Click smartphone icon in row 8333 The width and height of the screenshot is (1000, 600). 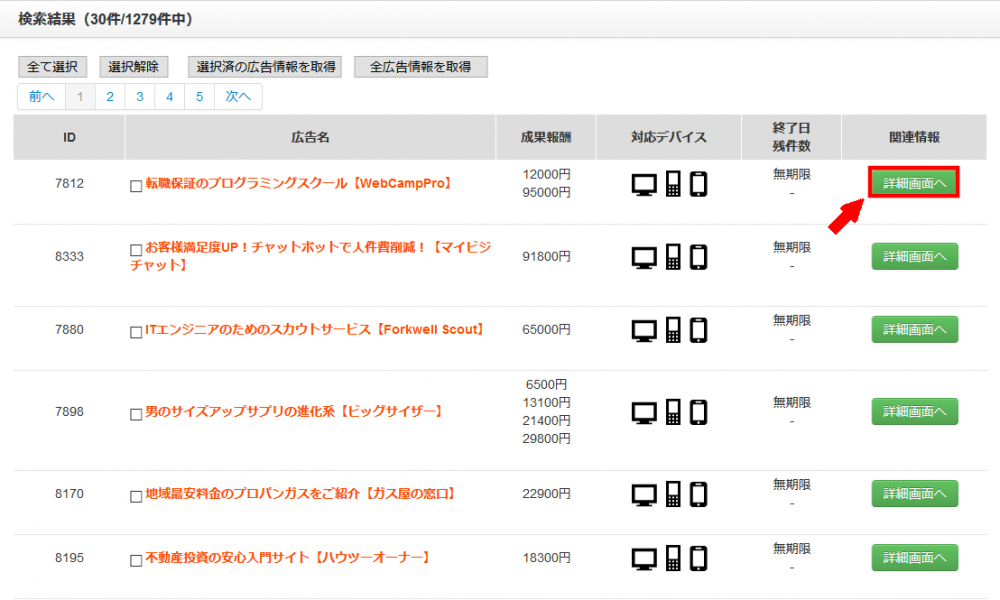point(699,258)
